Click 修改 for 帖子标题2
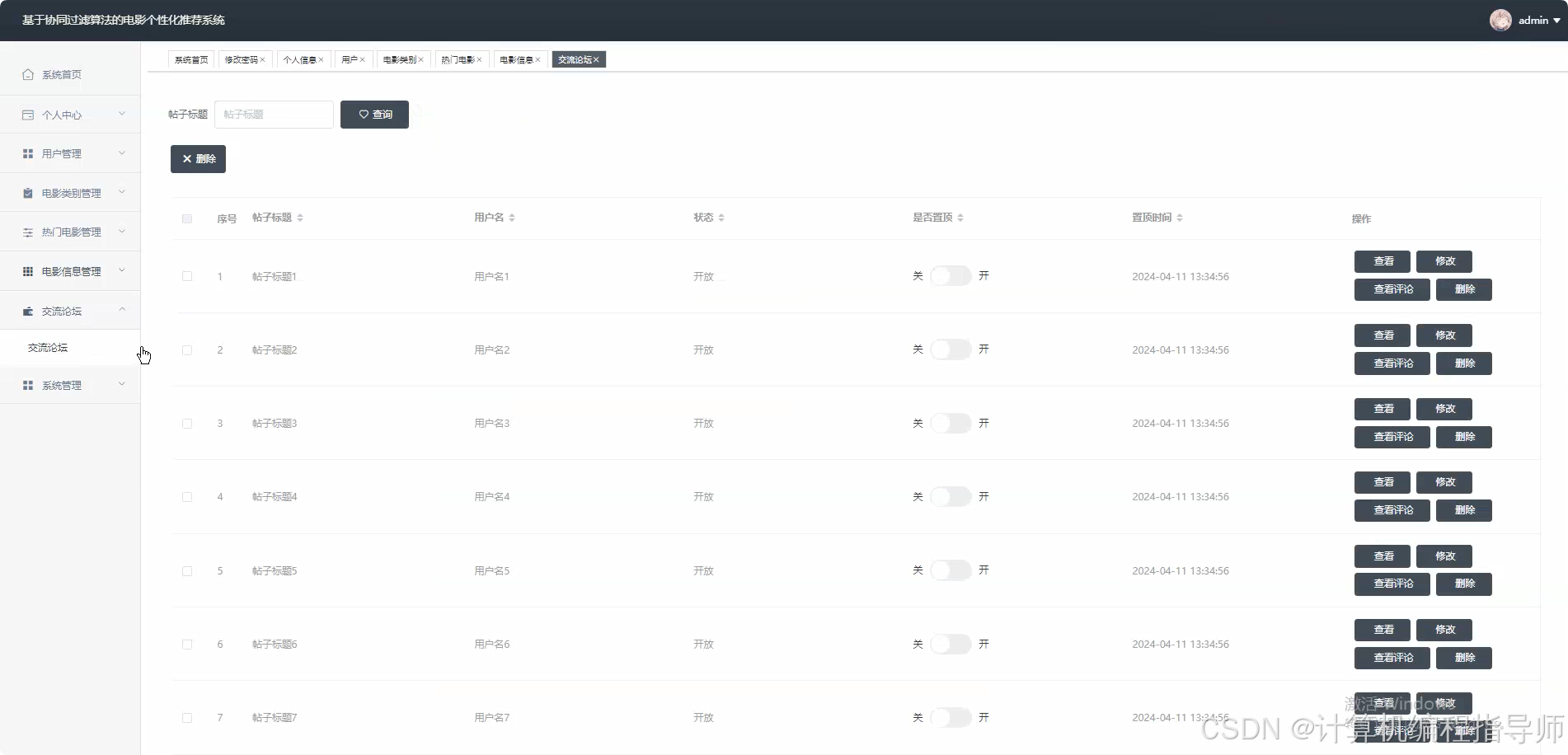The height and width of the screenshot is (755, 1568). click(x=1444, y=335)
